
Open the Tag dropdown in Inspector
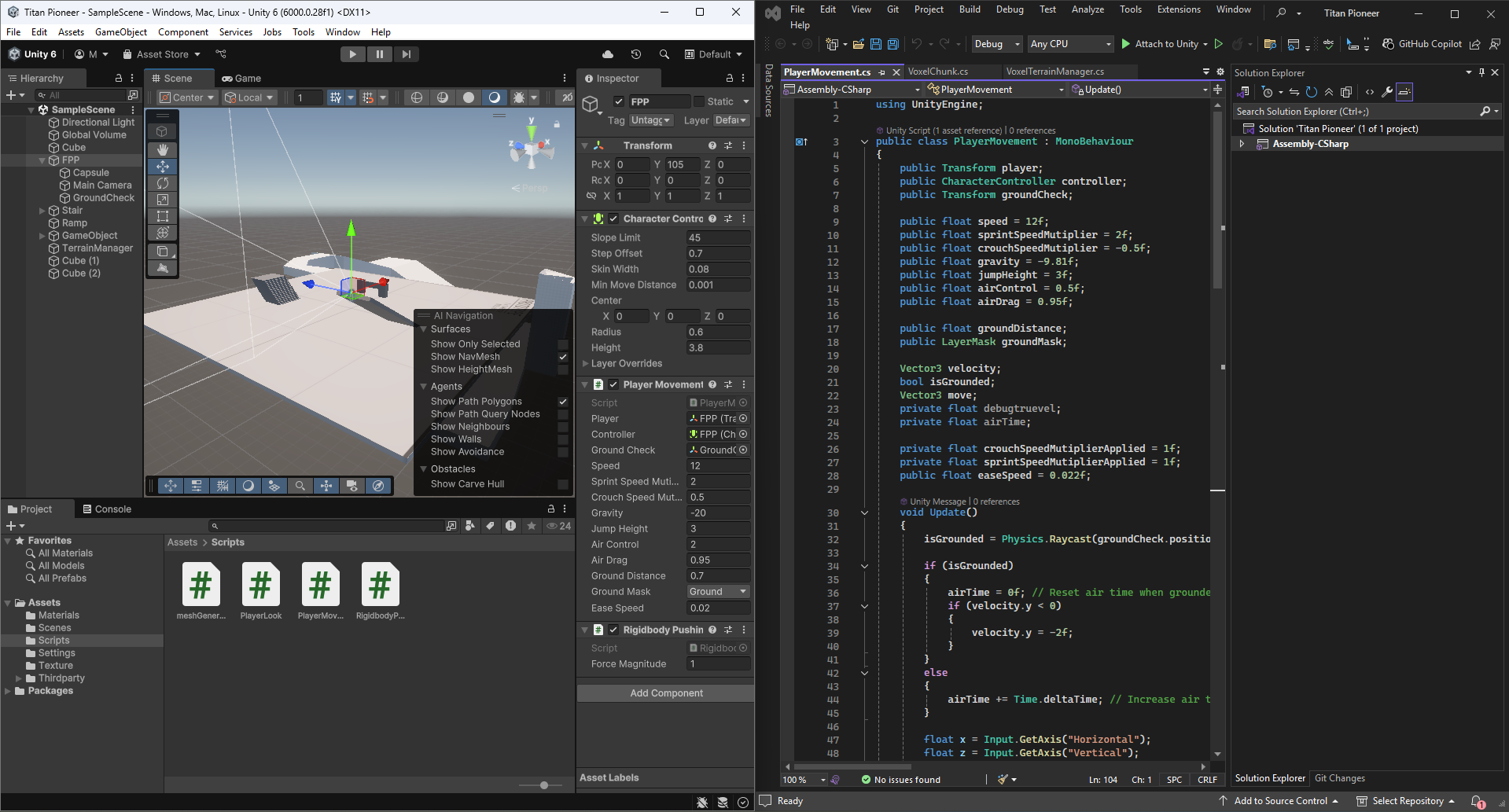tap(651, 120)
